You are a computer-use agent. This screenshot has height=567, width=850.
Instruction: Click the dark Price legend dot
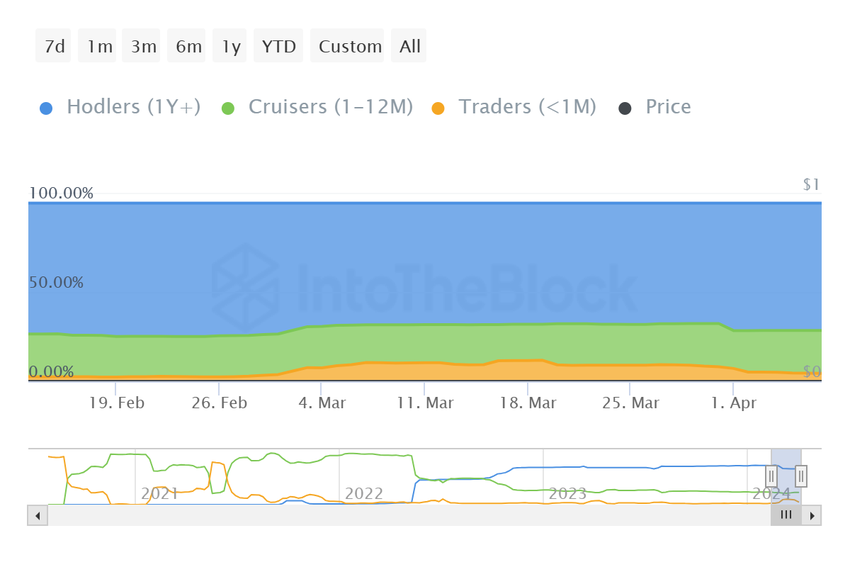[625, 108]
